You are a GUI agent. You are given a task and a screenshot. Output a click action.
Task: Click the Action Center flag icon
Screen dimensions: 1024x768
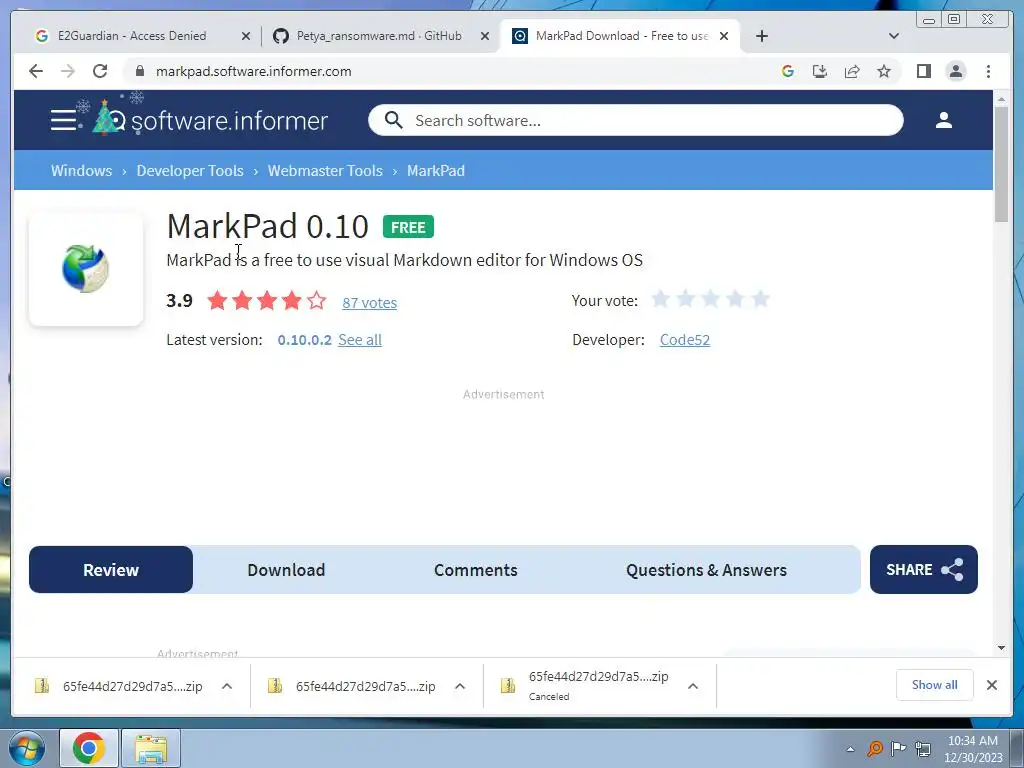point(899,748)
